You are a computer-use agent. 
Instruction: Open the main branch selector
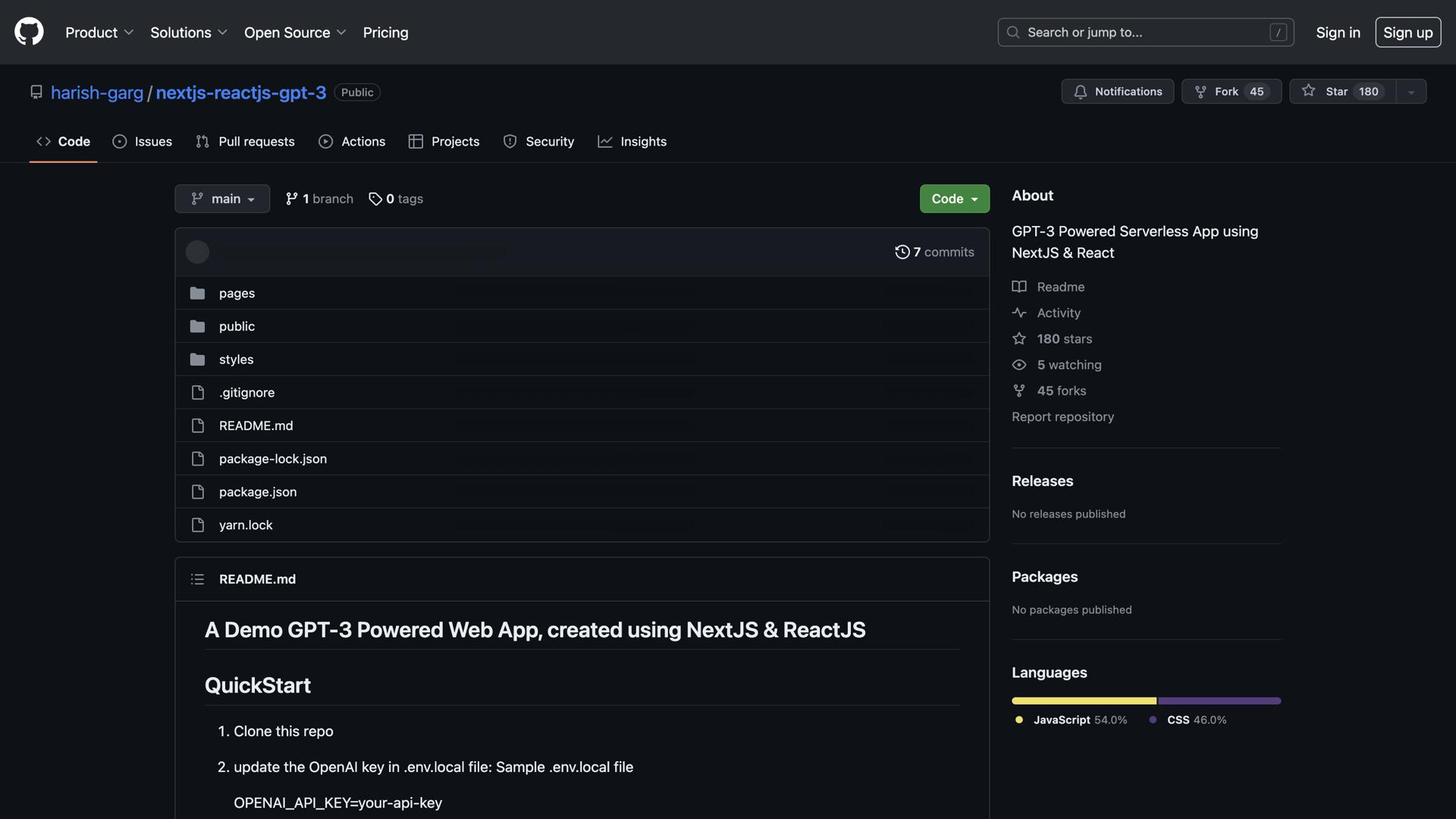[x=221, y=198]
